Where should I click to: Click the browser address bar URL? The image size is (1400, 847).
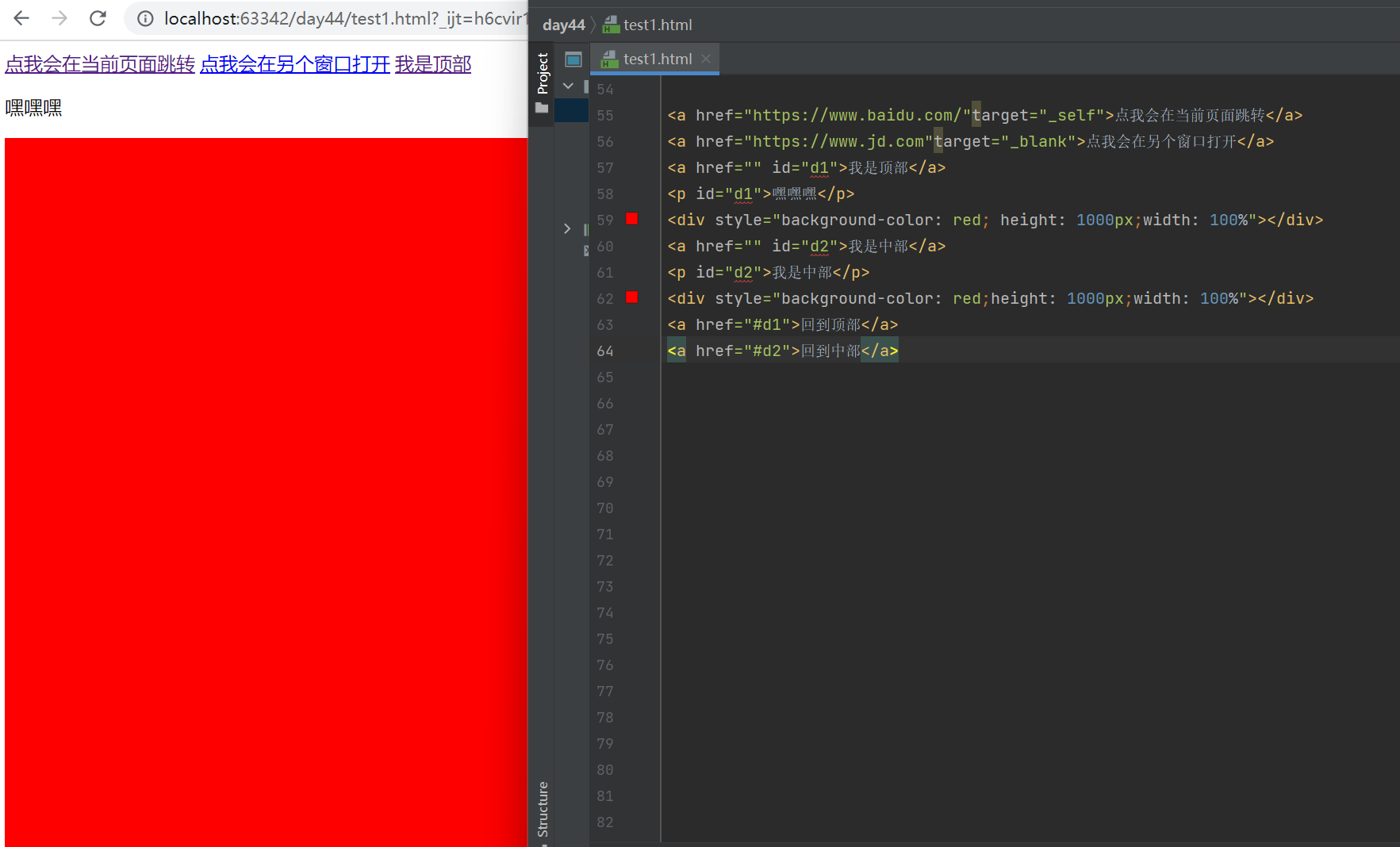[x=344, y=19]
